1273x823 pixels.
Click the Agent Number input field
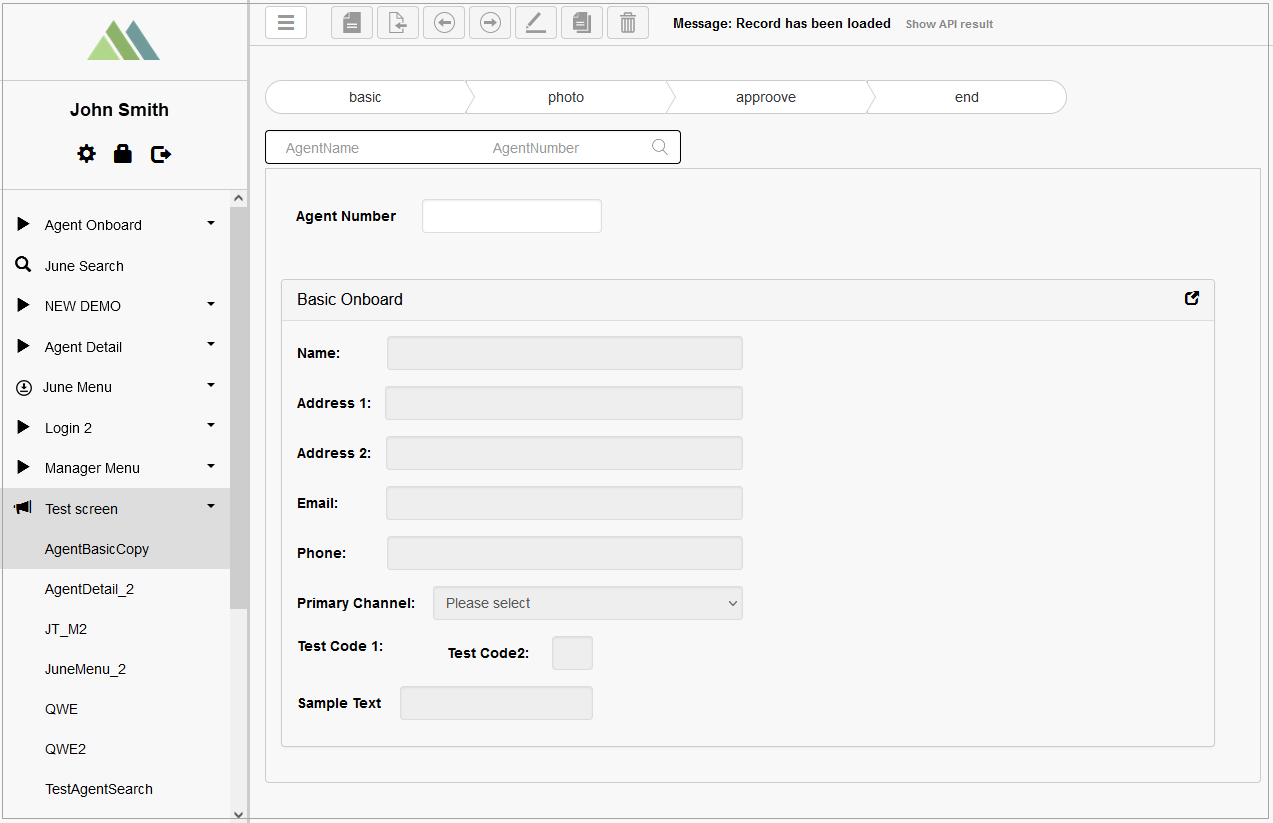tap(512, 216)
